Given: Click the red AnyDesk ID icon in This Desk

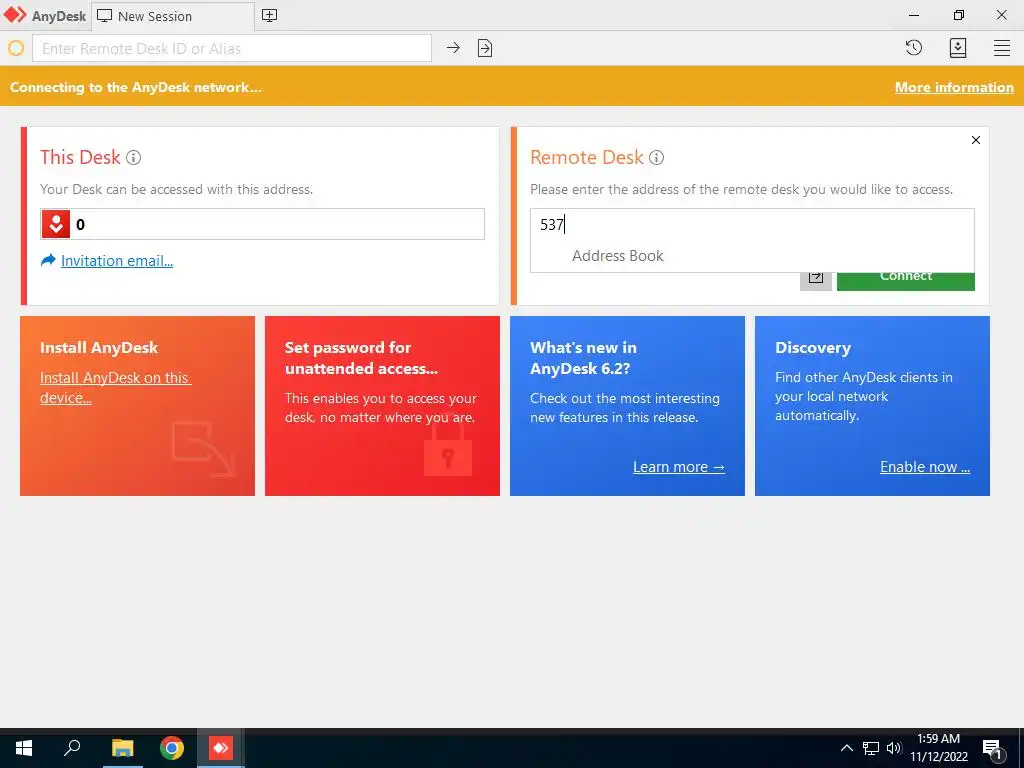Looking at the screenshot, I should (56, 224).
